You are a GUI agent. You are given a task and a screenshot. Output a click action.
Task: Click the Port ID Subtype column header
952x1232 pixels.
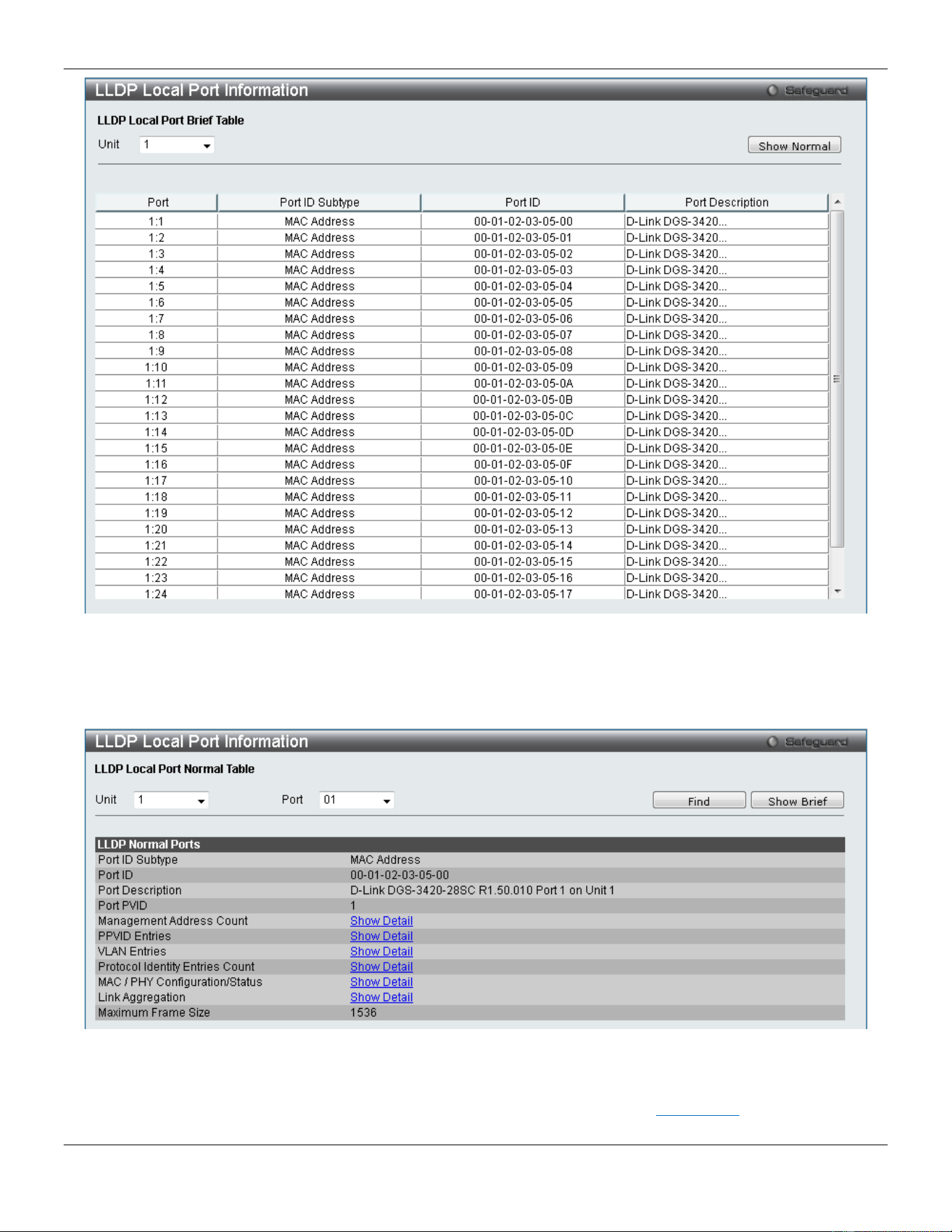click(320, 202)
